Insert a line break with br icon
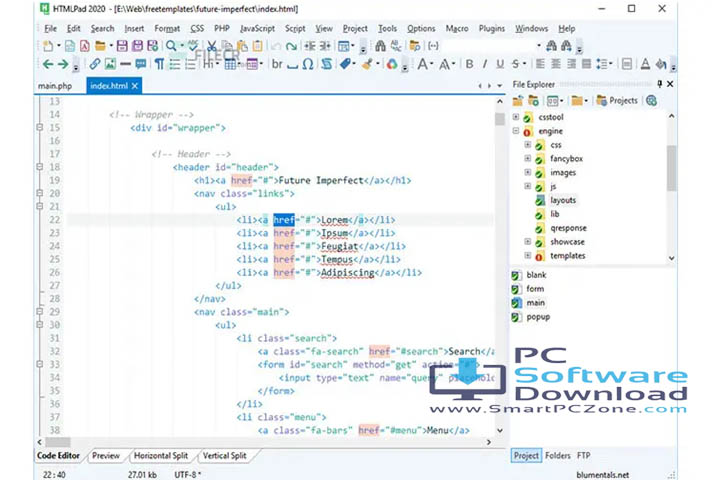The width and height of the screenshot is (720, 480). point(278,64)
